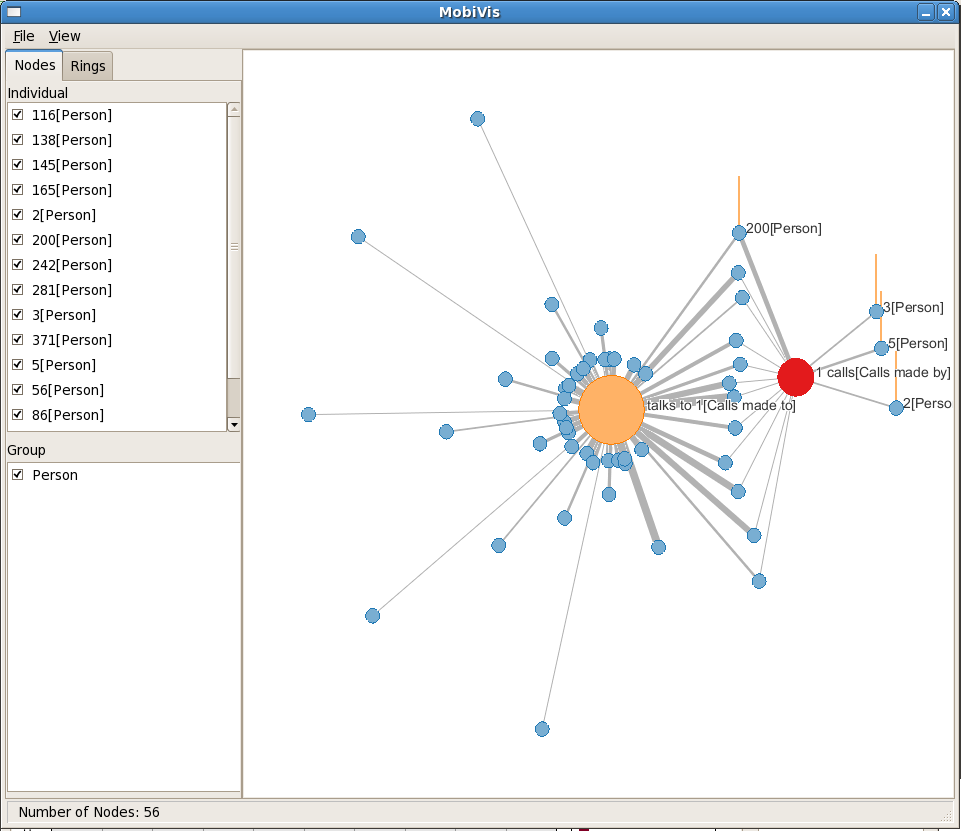This screenshot has width=961, height=831.
Task: Toggle the 138[Person] checkbox
Action: 18,140
